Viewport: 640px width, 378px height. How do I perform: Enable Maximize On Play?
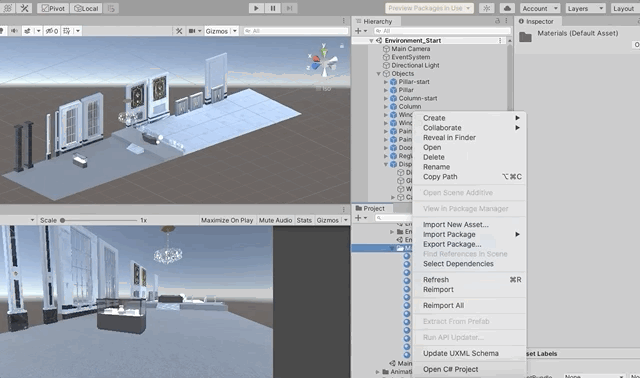tap(227, 220)
